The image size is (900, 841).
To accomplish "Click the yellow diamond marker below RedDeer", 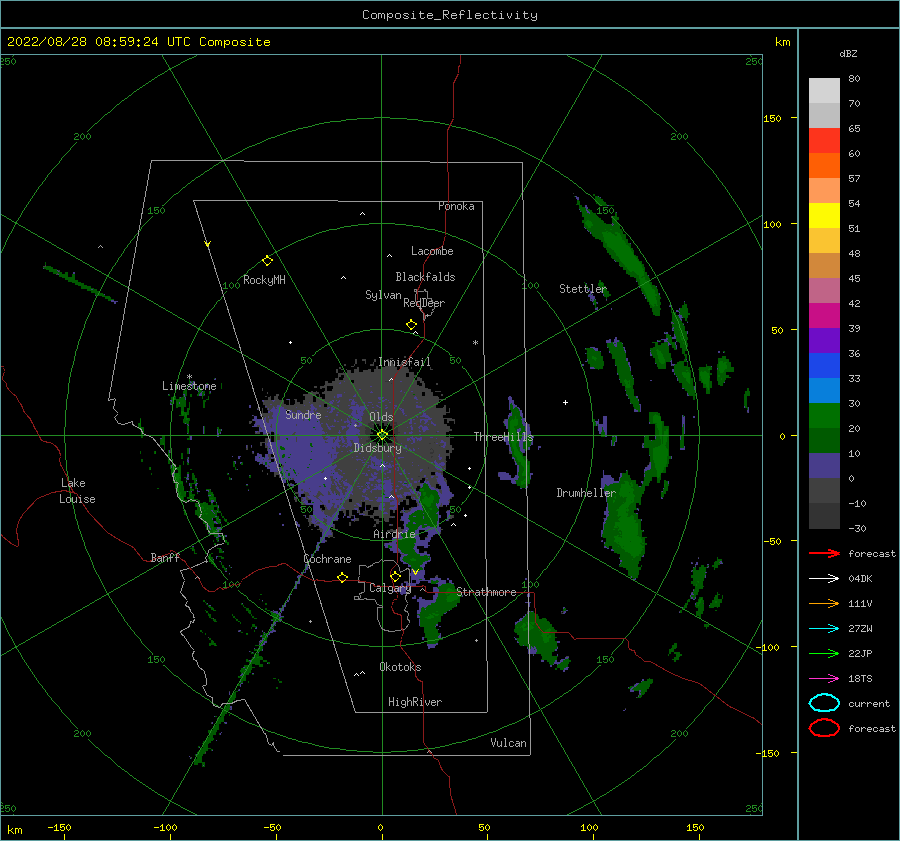I will pos(412,325).
